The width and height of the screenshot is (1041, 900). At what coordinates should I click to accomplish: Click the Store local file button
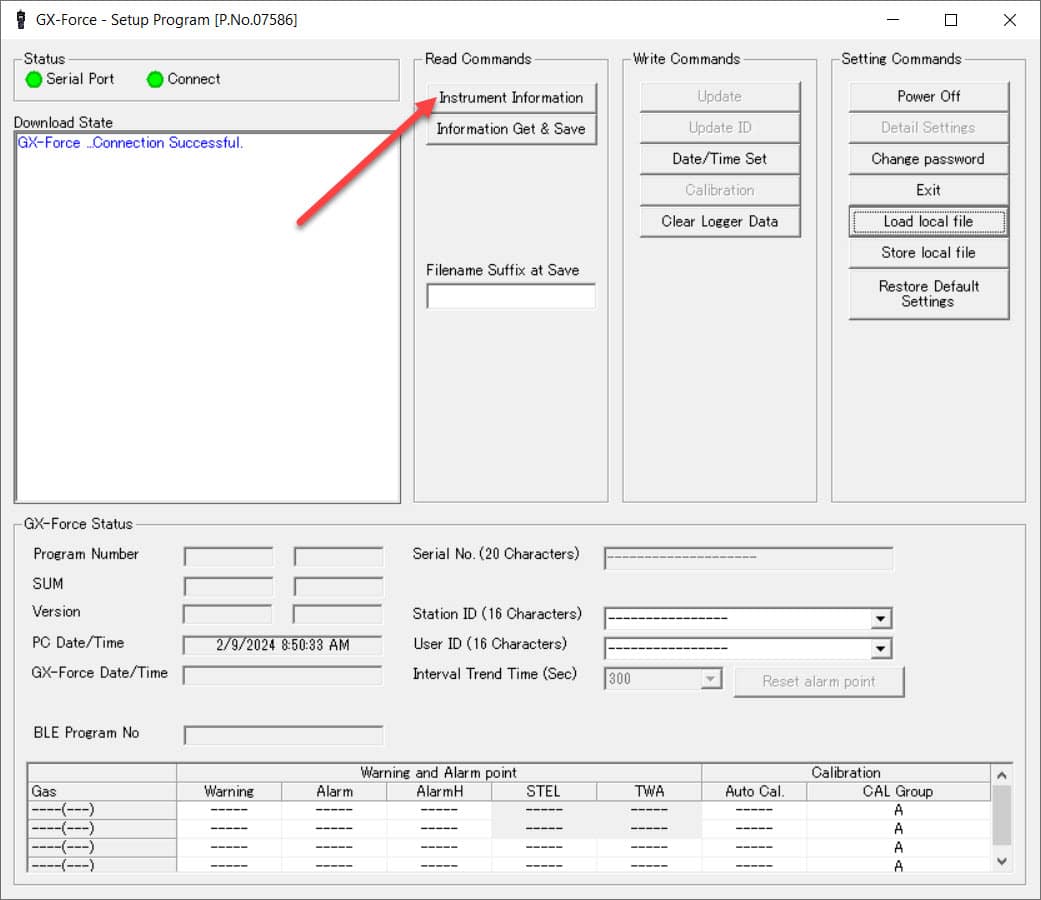click(928, 253)
